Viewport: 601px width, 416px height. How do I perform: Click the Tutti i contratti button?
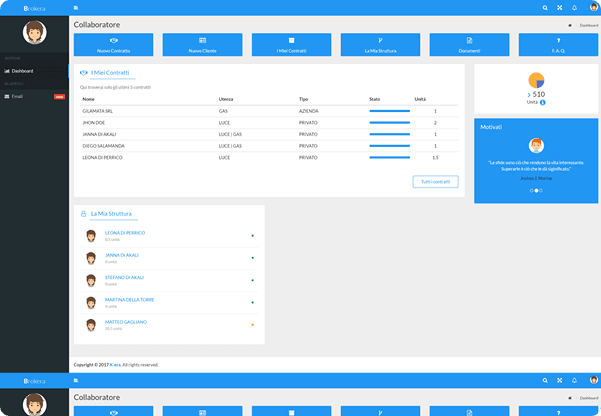(x=436, y=181)
